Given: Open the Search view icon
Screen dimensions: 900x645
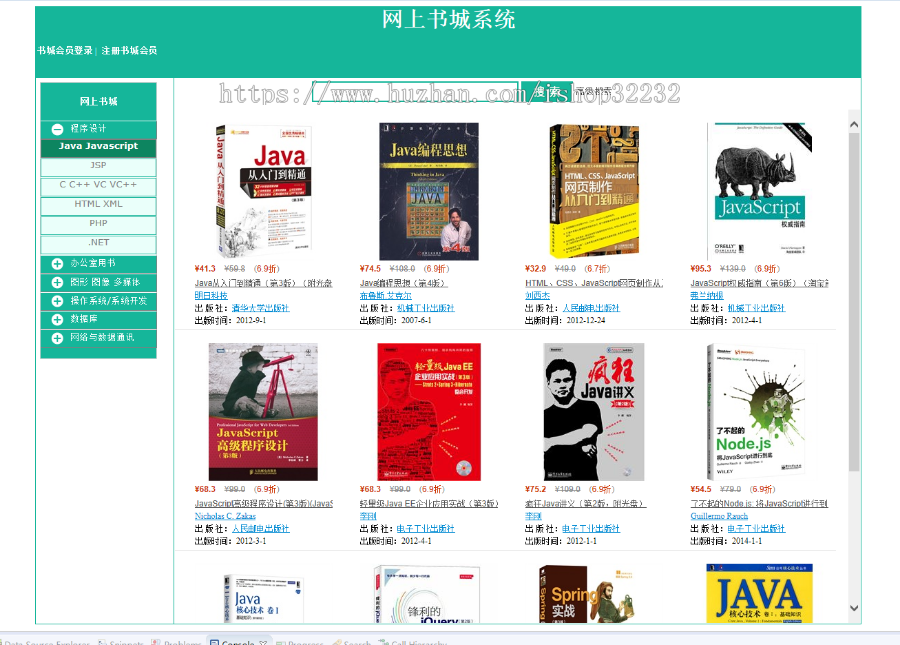Looking at the screenshot, I should 338,641.
